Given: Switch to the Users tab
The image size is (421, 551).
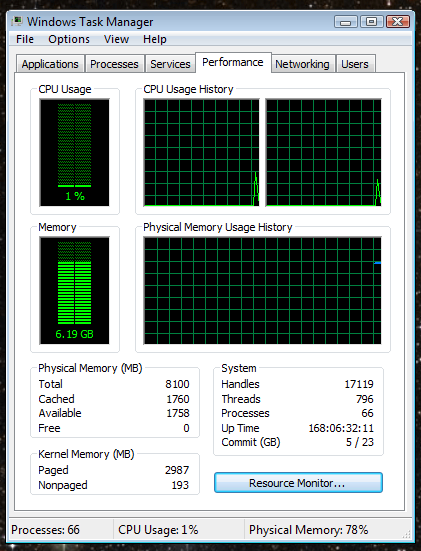Looking at the screenshot, I should [355, 64].
